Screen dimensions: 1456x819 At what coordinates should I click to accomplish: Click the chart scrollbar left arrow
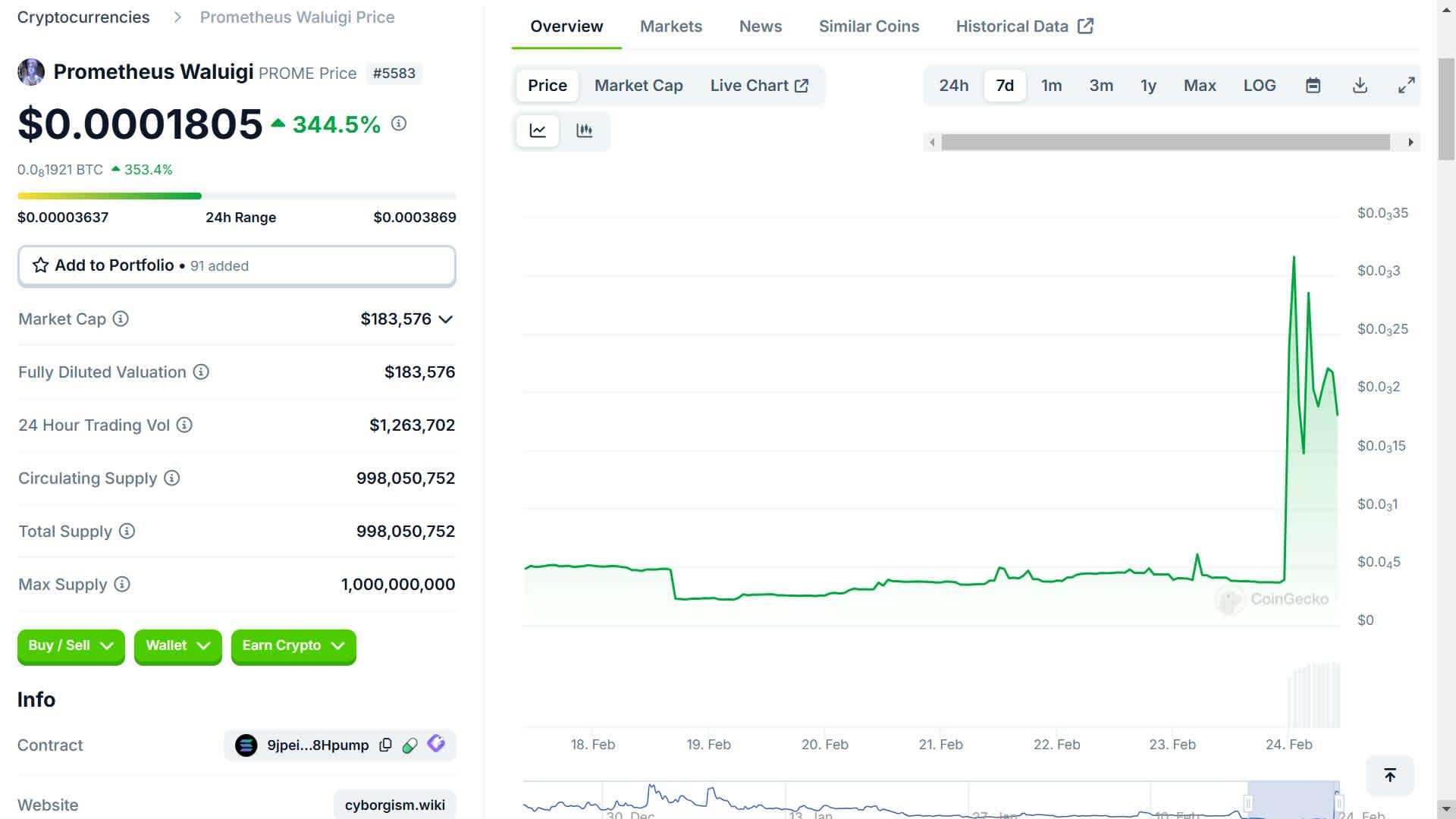[932, 142]
